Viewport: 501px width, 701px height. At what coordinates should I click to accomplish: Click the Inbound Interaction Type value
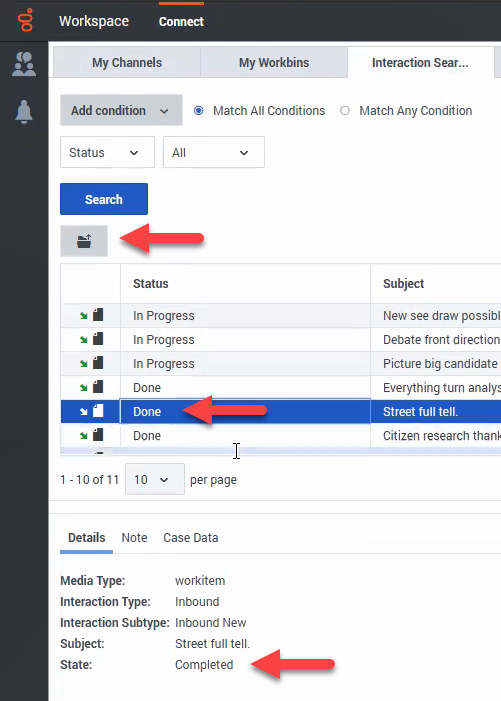197,602
